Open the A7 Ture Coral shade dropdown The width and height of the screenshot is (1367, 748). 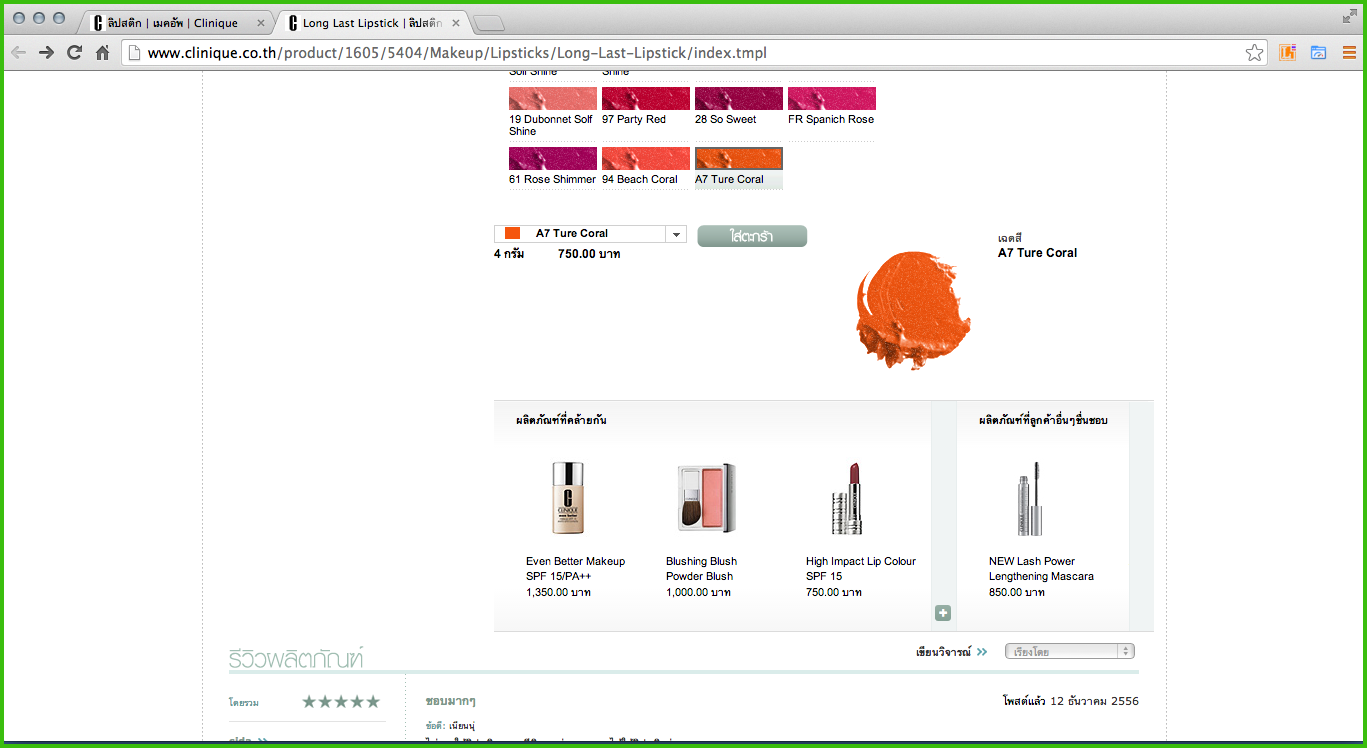tap(590, 234)
